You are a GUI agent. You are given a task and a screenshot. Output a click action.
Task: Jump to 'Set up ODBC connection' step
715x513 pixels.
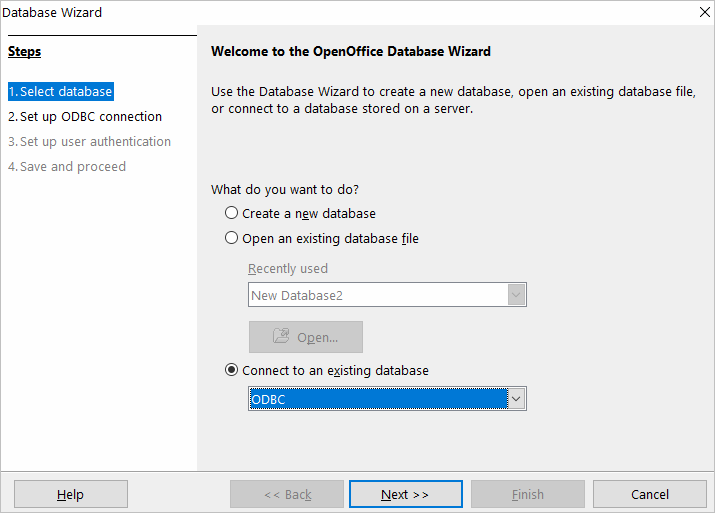click(x=85, y=116)
